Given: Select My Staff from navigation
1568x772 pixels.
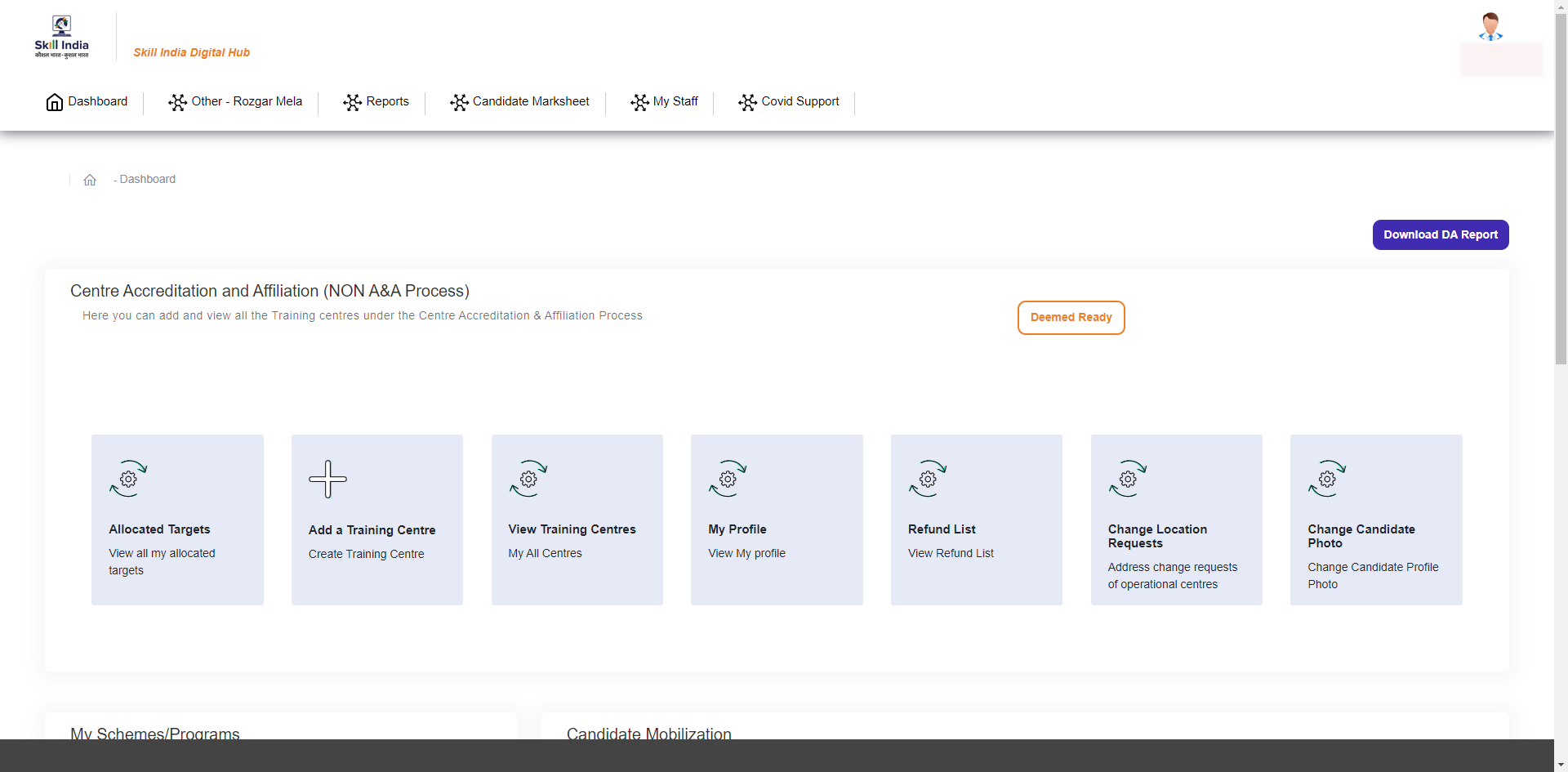Looking at the screenshot, I should [x=676, y=101].
